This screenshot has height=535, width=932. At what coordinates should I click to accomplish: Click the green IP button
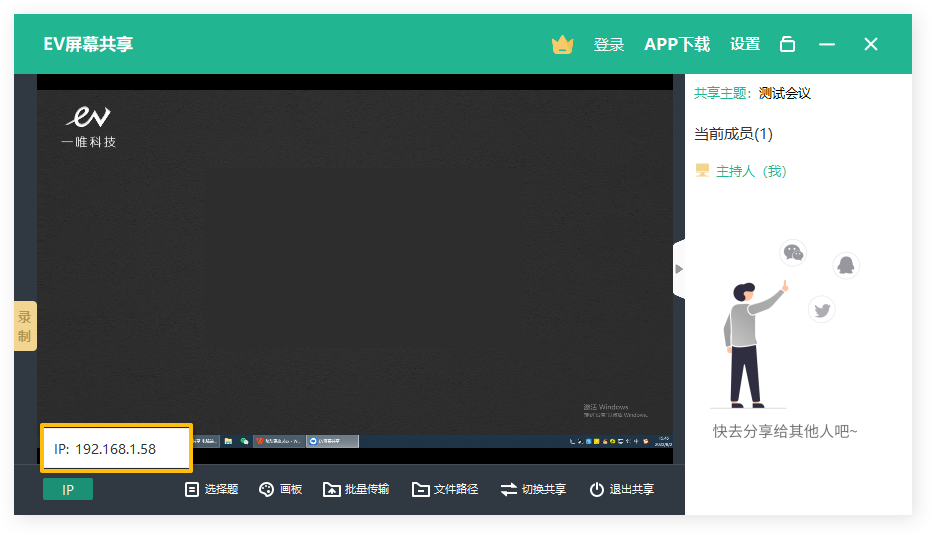pyautogui.click(x=68, y=490)
